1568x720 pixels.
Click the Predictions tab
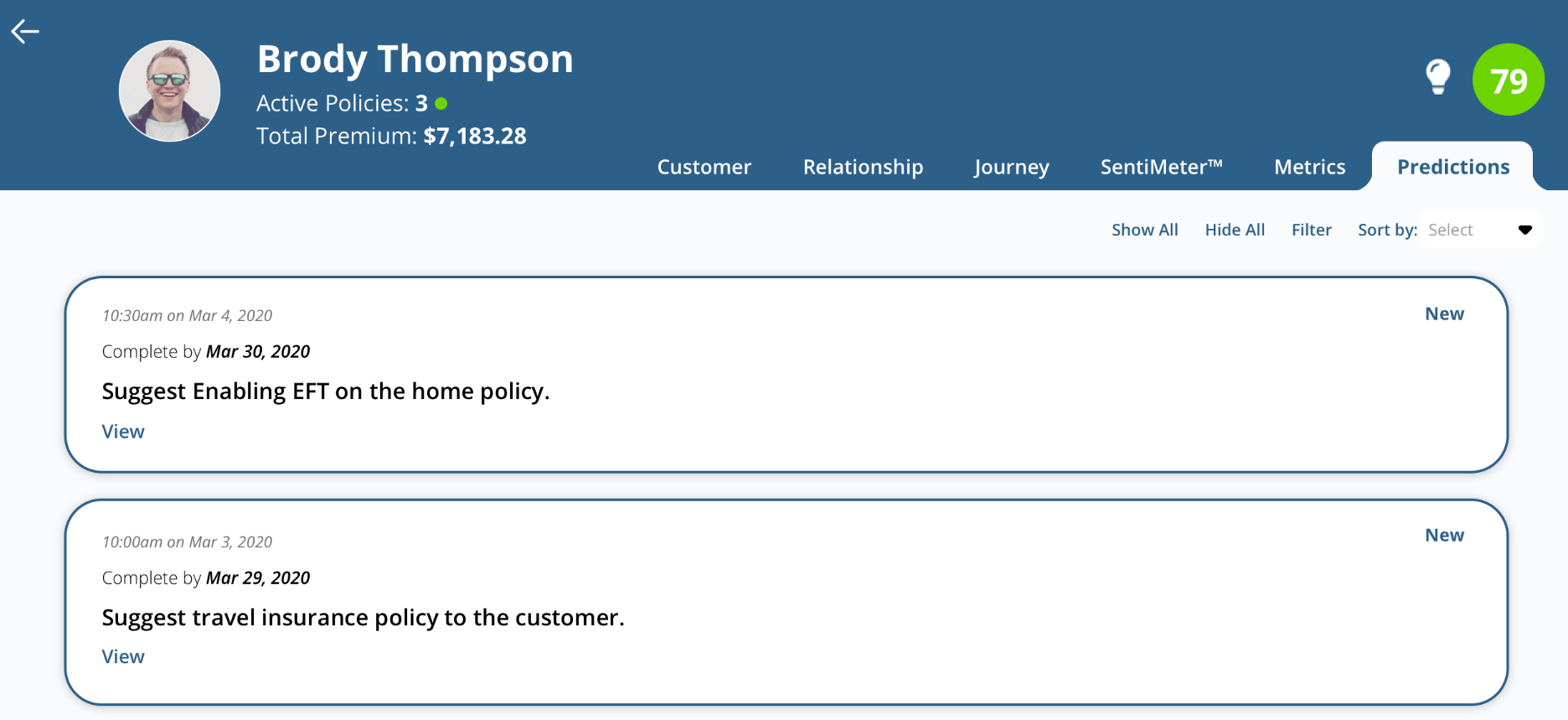1452,167
